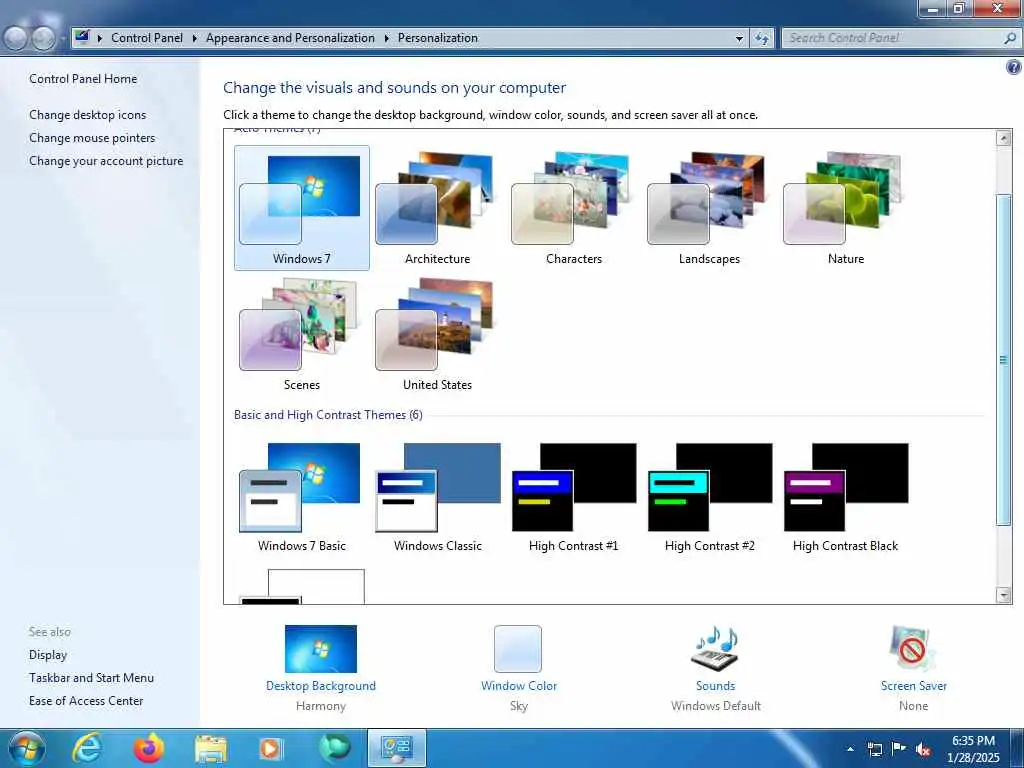1024x768 pixels.
Task: Open Change desktop icons
Action: click(88, 115)
